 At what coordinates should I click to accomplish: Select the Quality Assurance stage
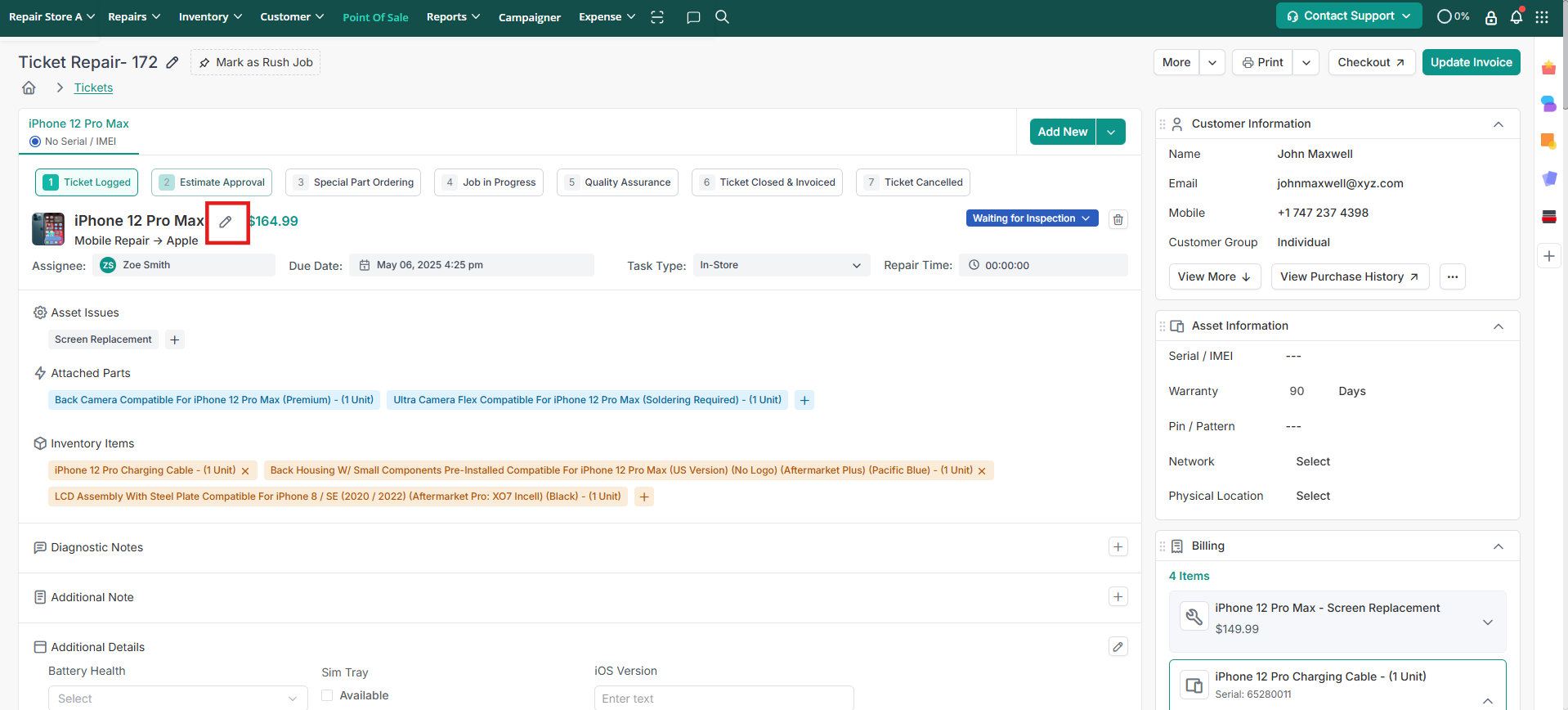[617, 182]
